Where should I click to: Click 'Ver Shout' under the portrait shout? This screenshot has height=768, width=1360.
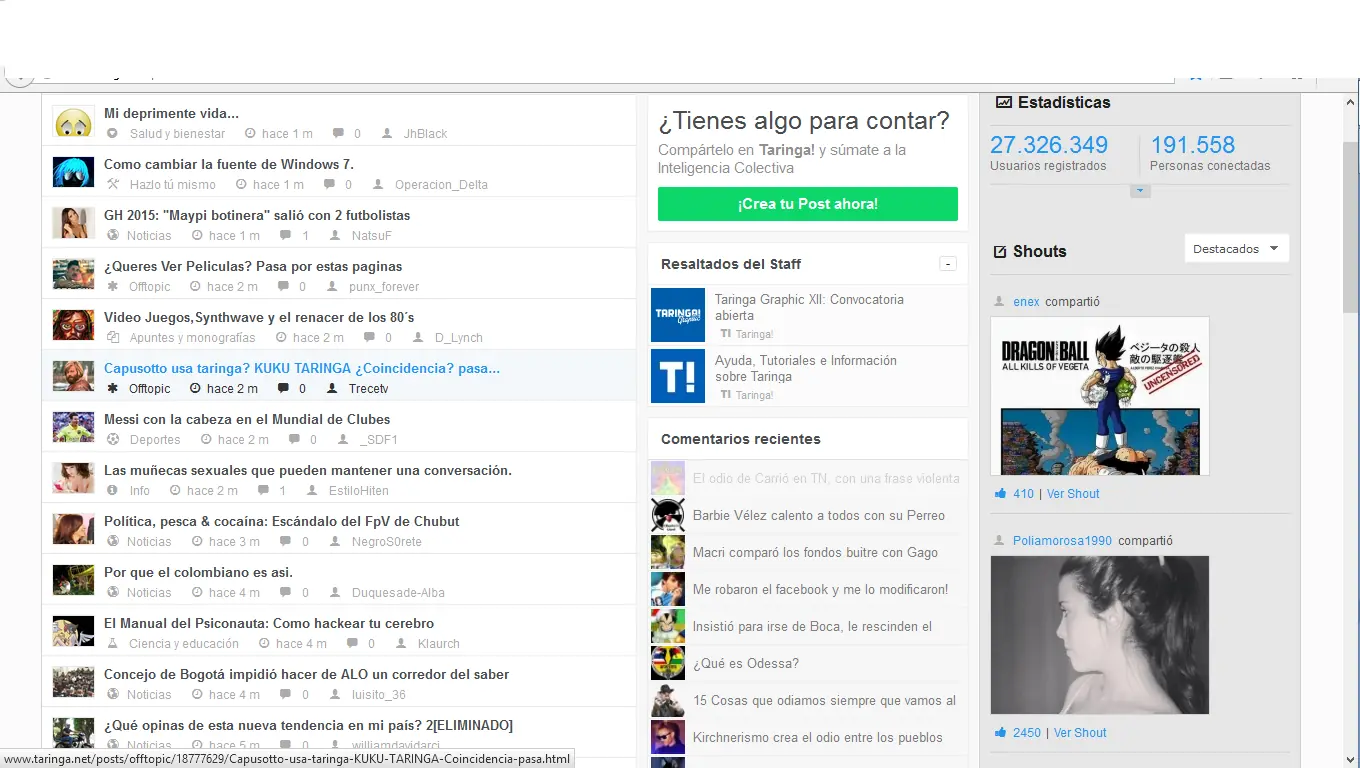[1080, 732]
